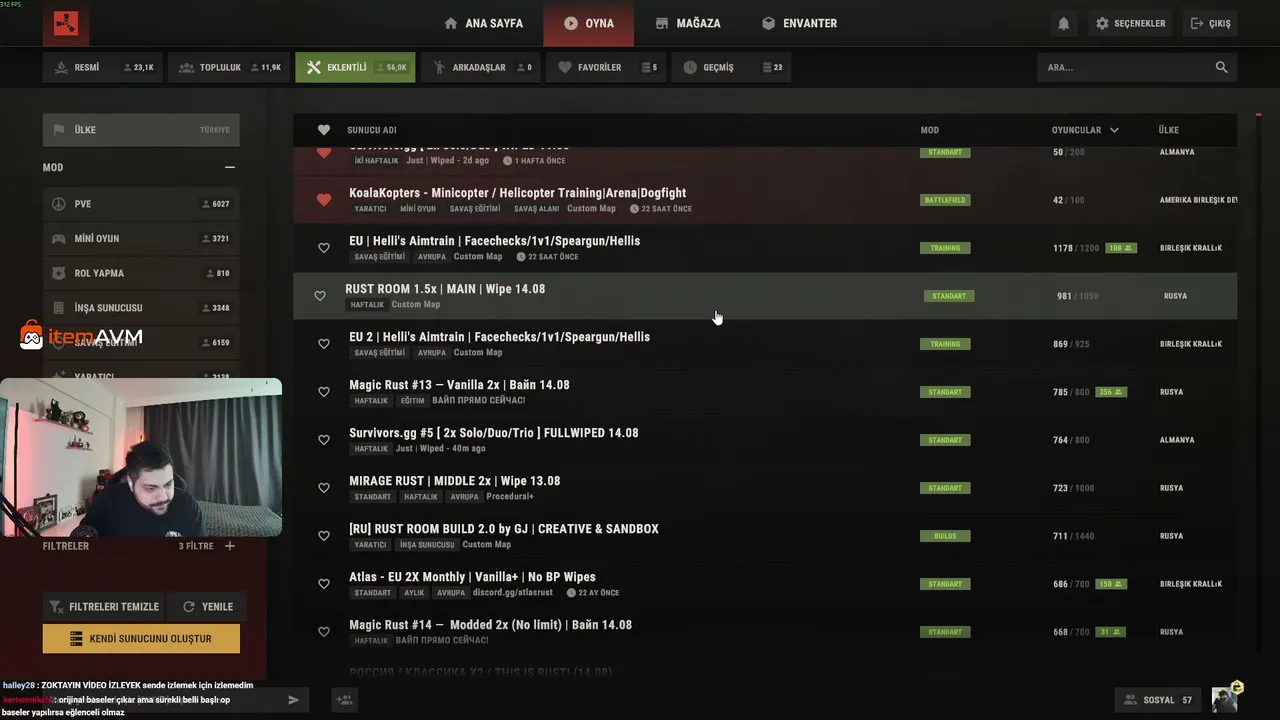Open the SOSYAL panel
Viewport: 1280px width, 720px height.
1158,700
